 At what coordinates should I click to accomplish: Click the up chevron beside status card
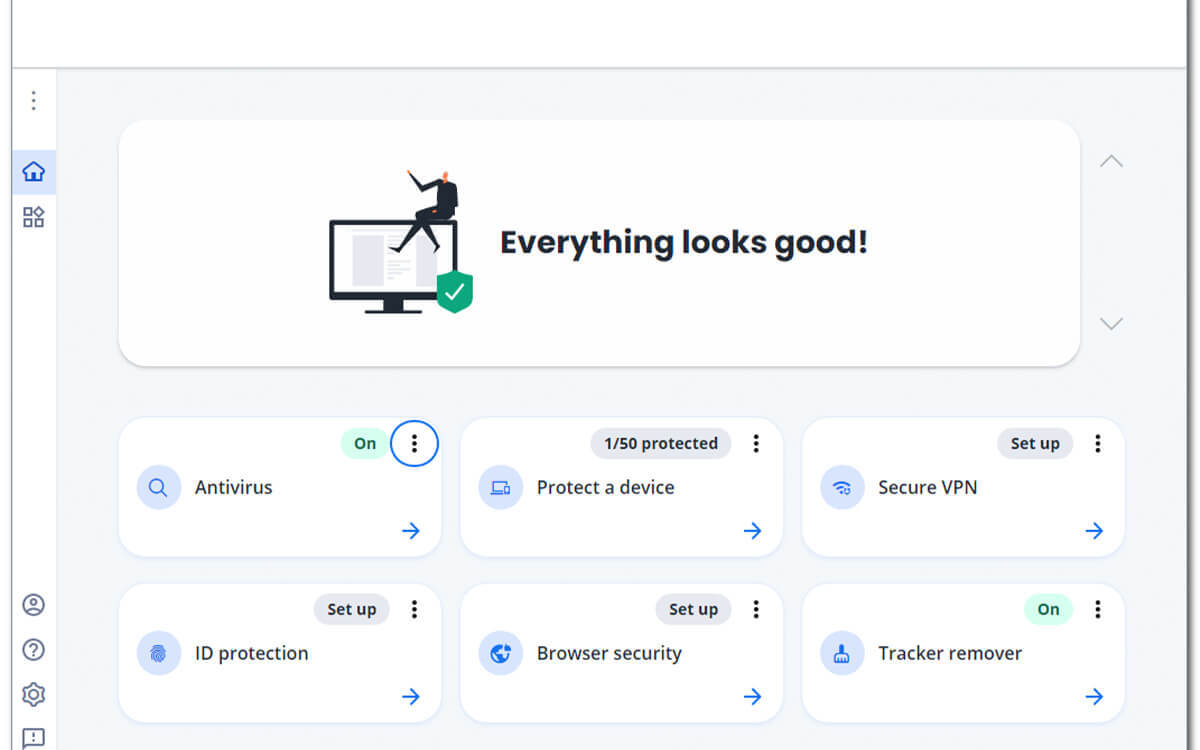click(1111, 161)
